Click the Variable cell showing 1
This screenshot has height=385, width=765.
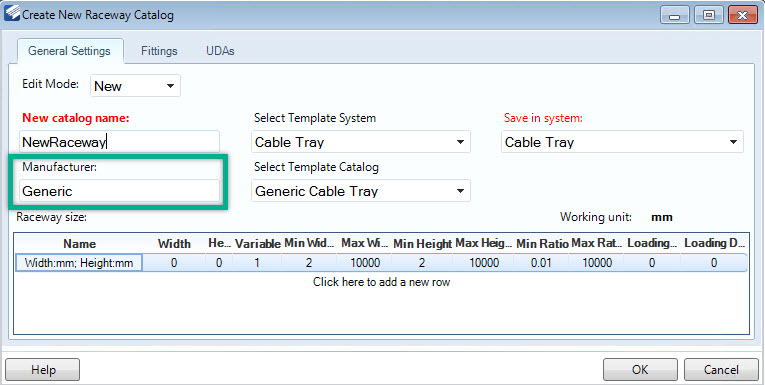point(257,263)
